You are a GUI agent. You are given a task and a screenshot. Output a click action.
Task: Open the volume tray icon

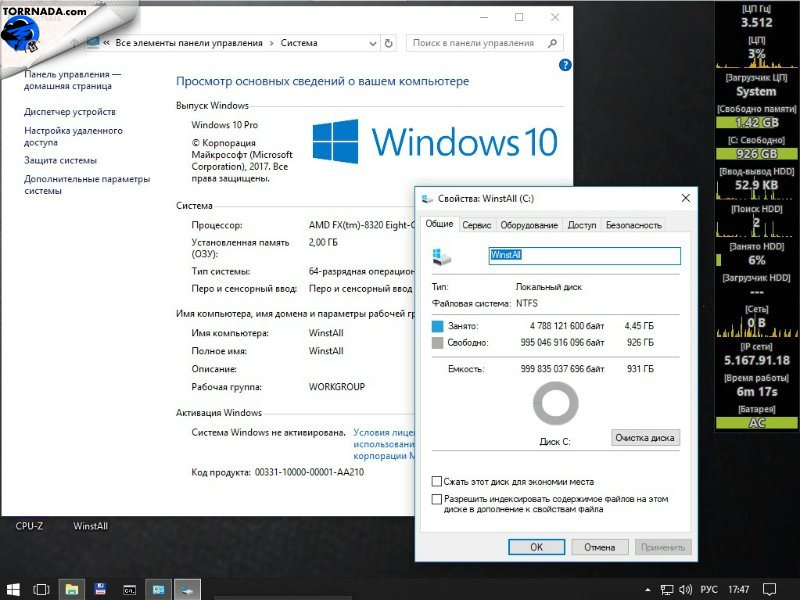coord(685,590)
